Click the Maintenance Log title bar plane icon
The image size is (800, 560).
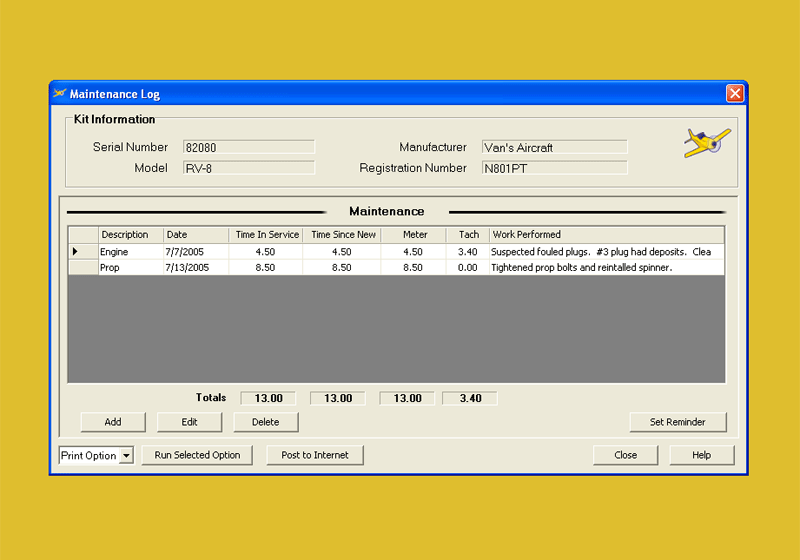pos(59,94)
